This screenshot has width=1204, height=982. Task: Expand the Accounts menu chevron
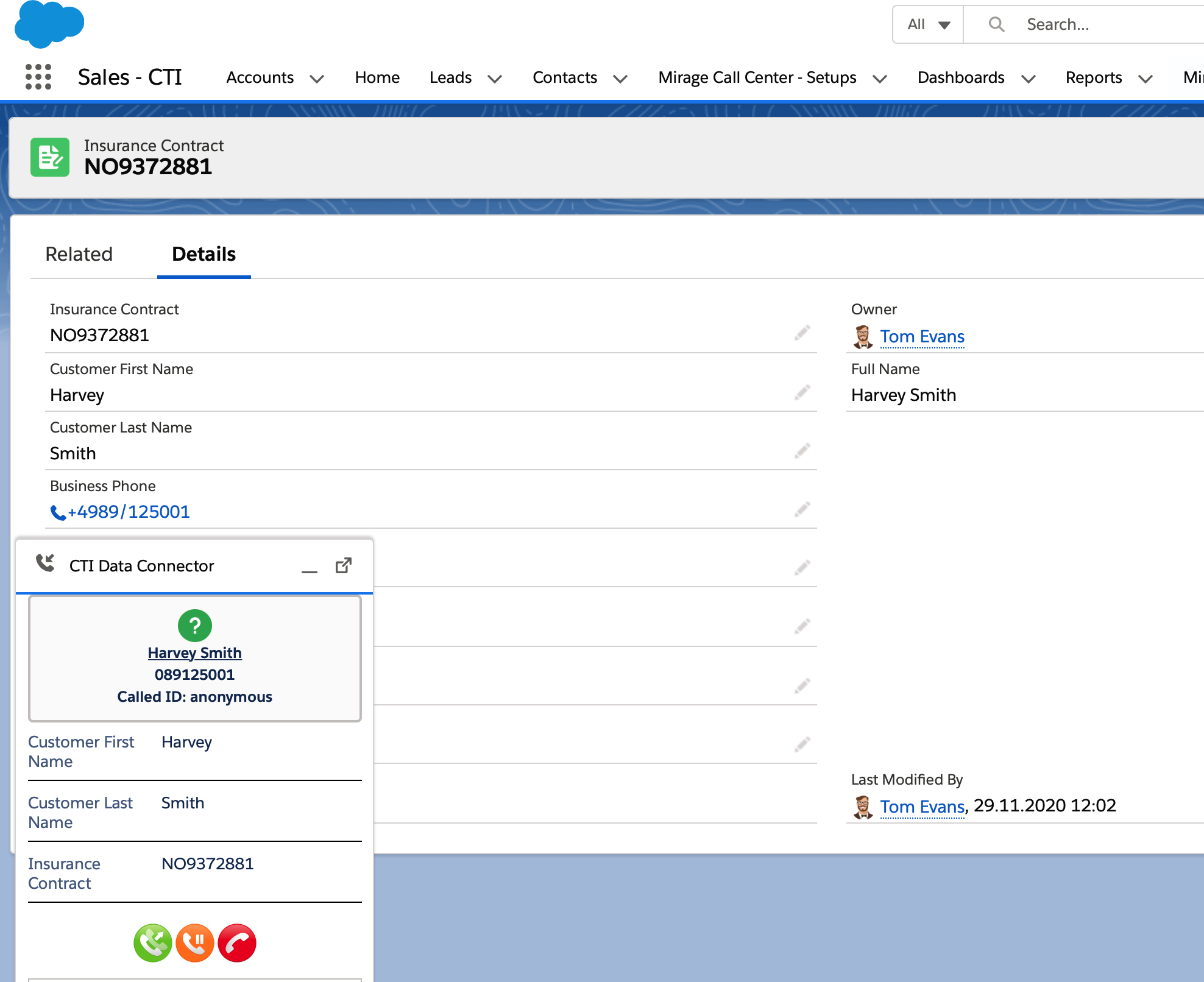(x=317, y=79)
